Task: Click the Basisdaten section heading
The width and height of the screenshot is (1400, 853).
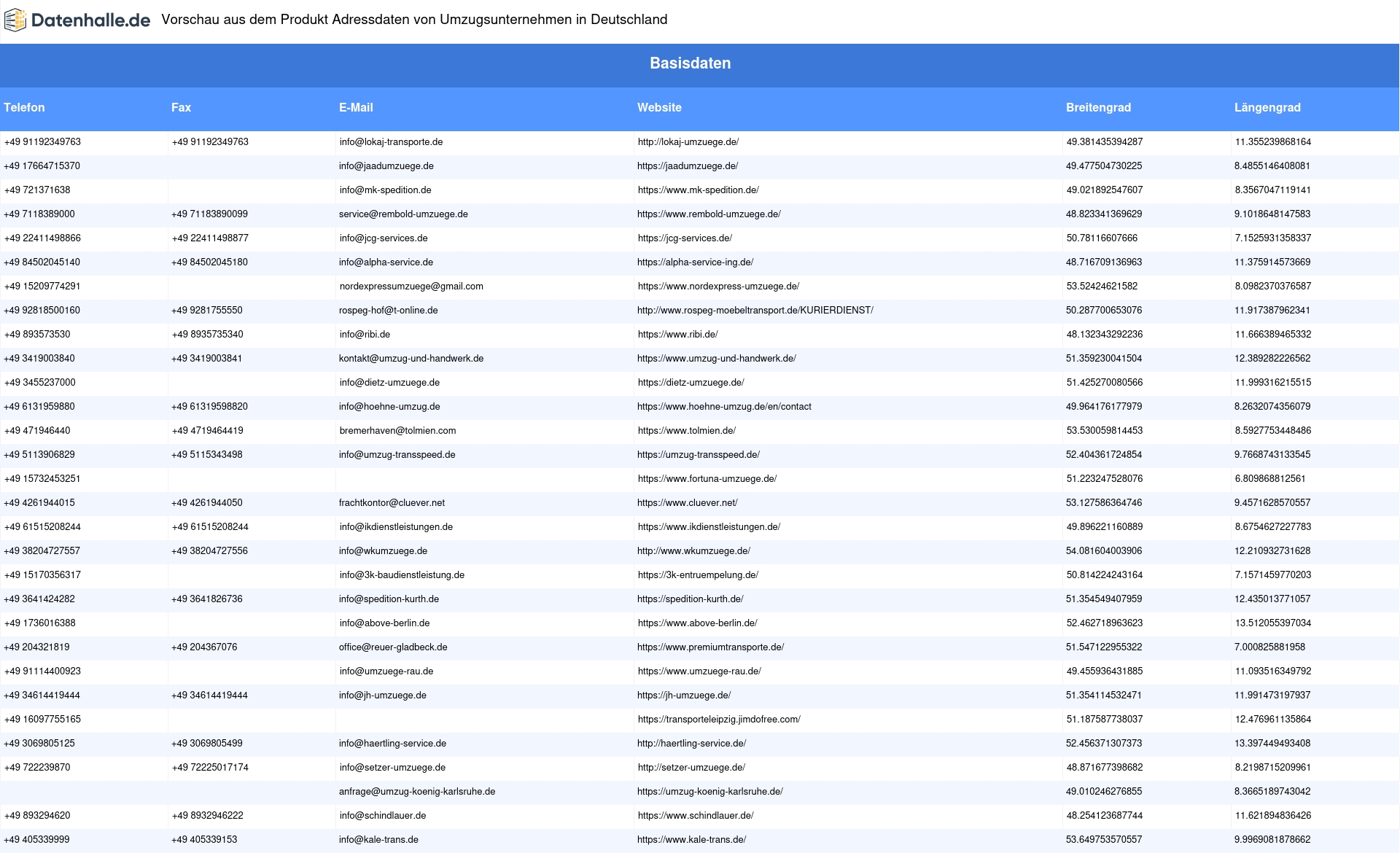Action: (690, 63)
